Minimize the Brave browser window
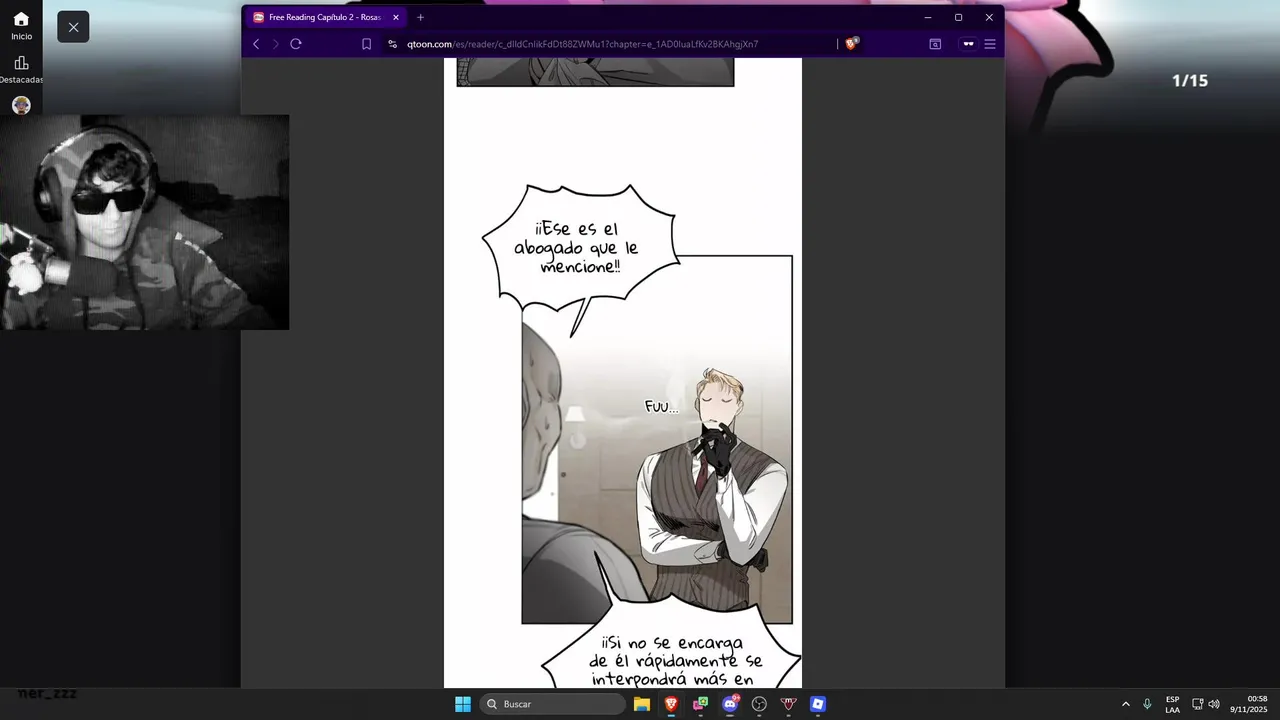 [928, 17]
